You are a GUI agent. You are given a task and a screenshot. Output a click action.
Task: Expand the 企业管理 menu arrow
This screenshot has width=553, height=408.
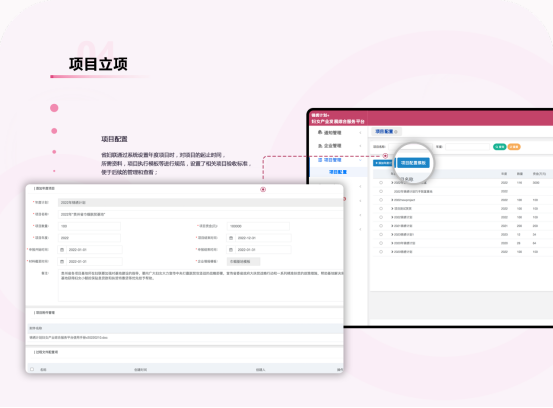click(x=360, y=146)
